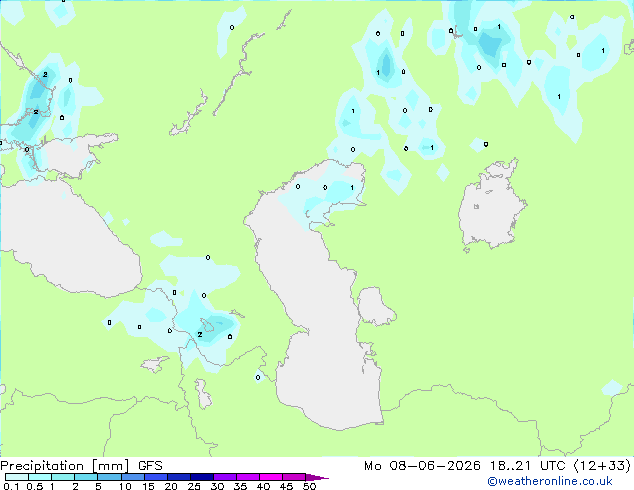Click legend swatch between 2 and 5

click(86, 477)
